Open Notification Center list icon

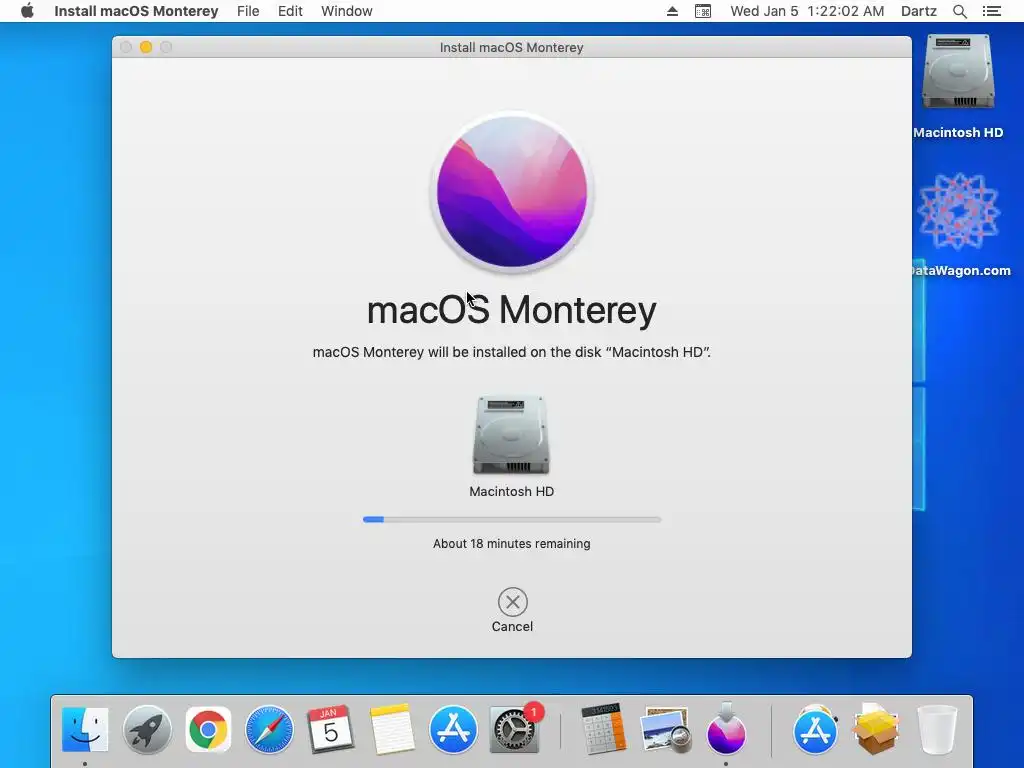pos(992,11)
